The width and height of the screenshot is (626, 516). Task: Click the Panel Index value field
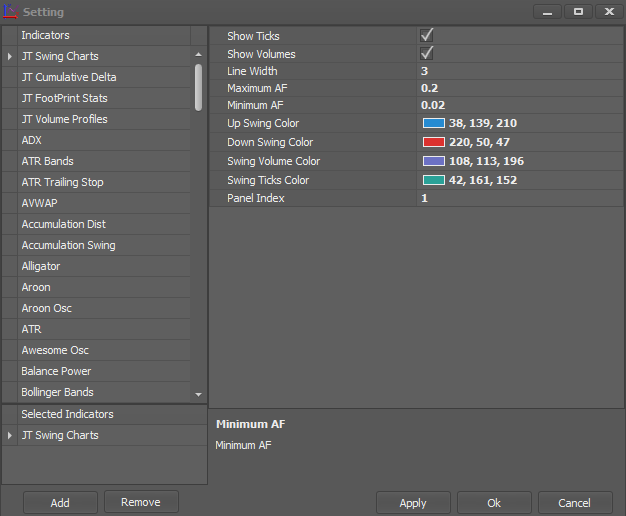click(x=520, y=198)
